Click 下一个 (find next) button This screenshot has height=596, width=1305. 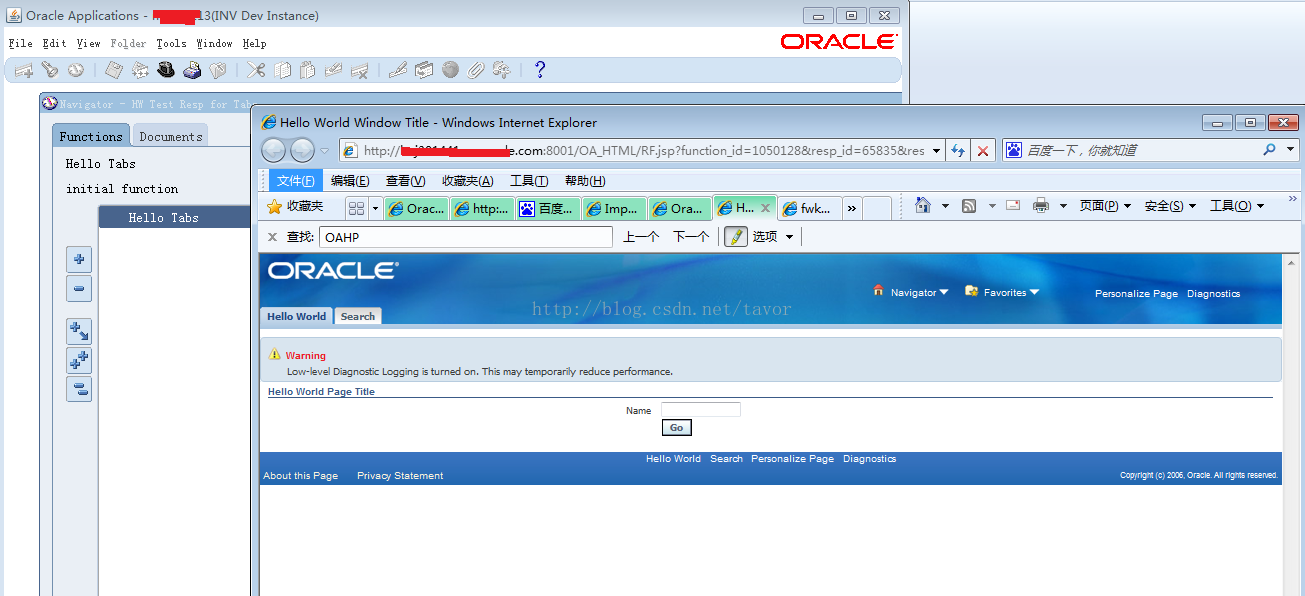tap(691, 237)
